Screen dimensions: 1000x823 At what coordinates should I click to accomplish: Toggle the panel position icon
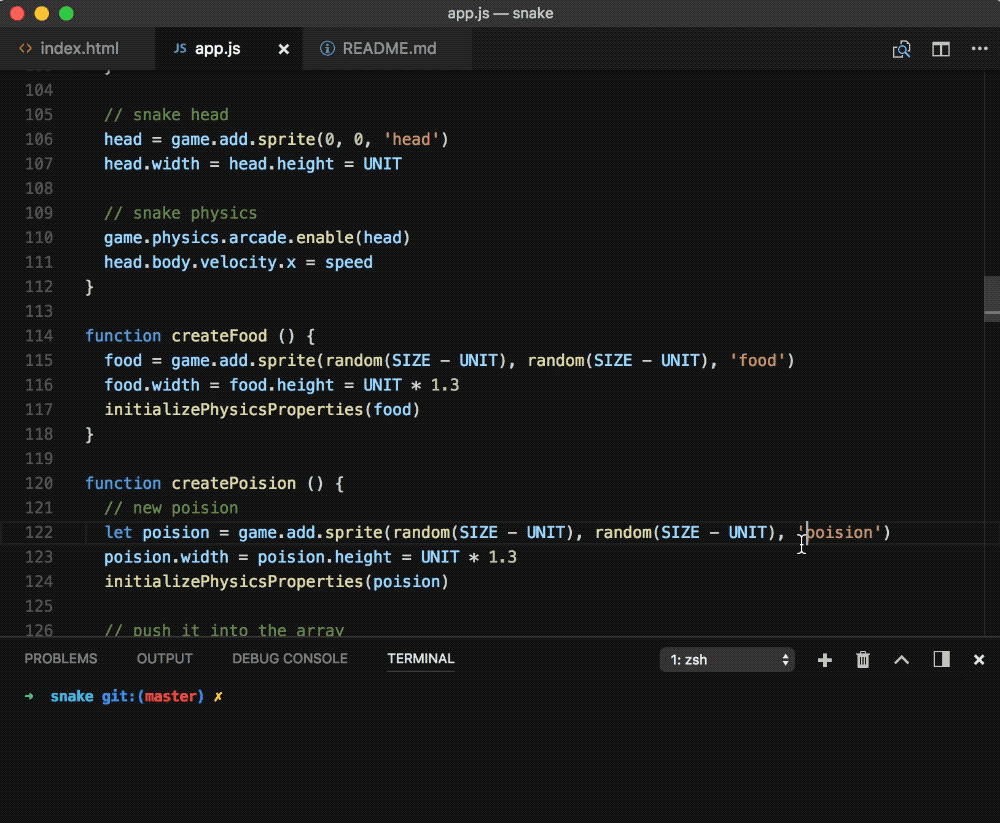(941, 659)
